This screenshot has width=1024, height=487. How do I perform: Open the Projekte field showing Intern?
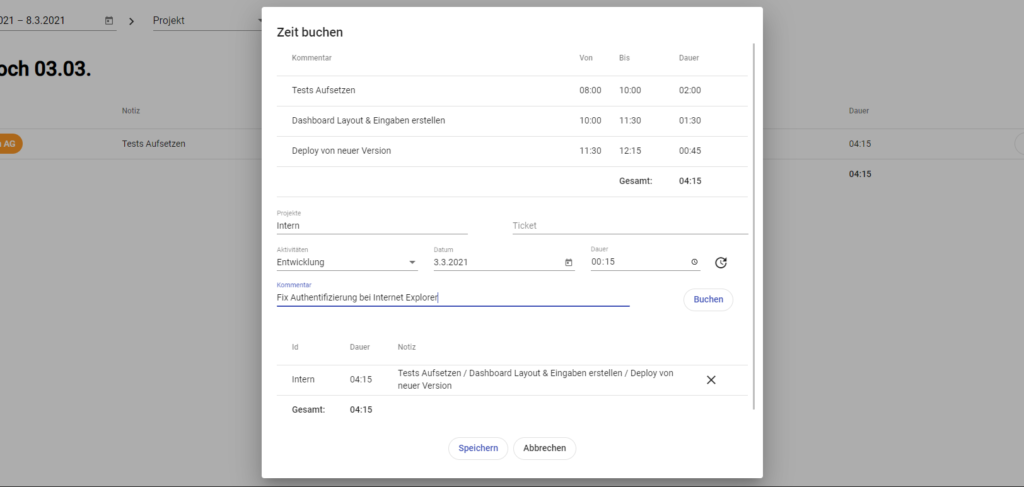tap(371, 226)
